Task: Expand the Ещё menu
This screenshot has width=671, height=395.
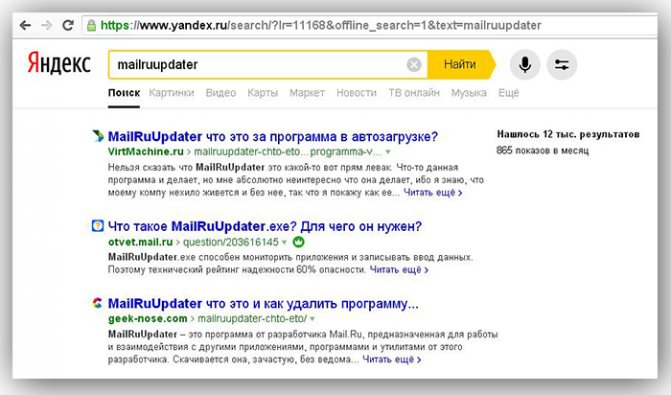Action: tap(508, 93)
